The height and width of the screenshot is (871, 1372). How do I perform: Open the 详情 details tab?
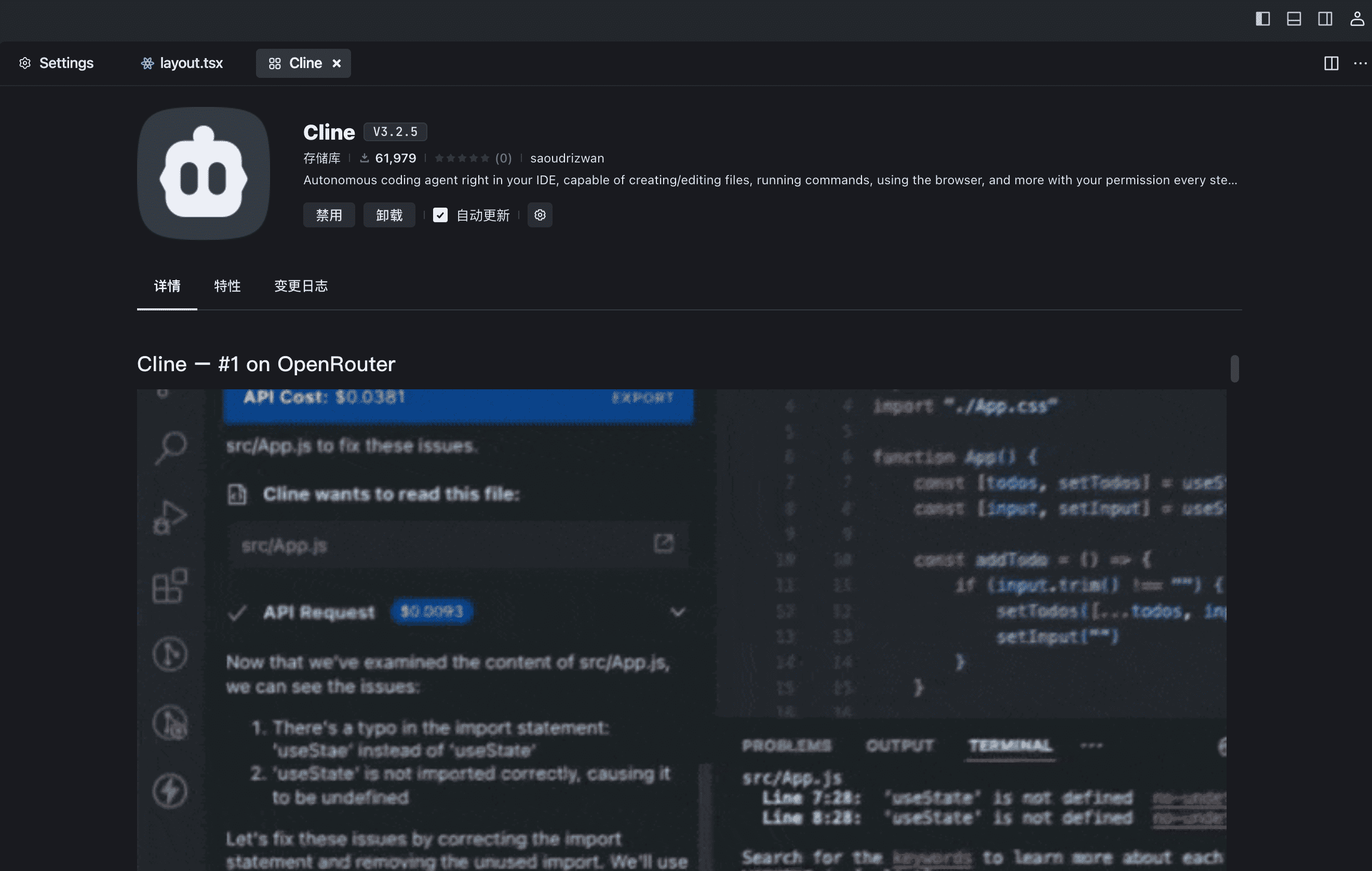pos(167,285)
